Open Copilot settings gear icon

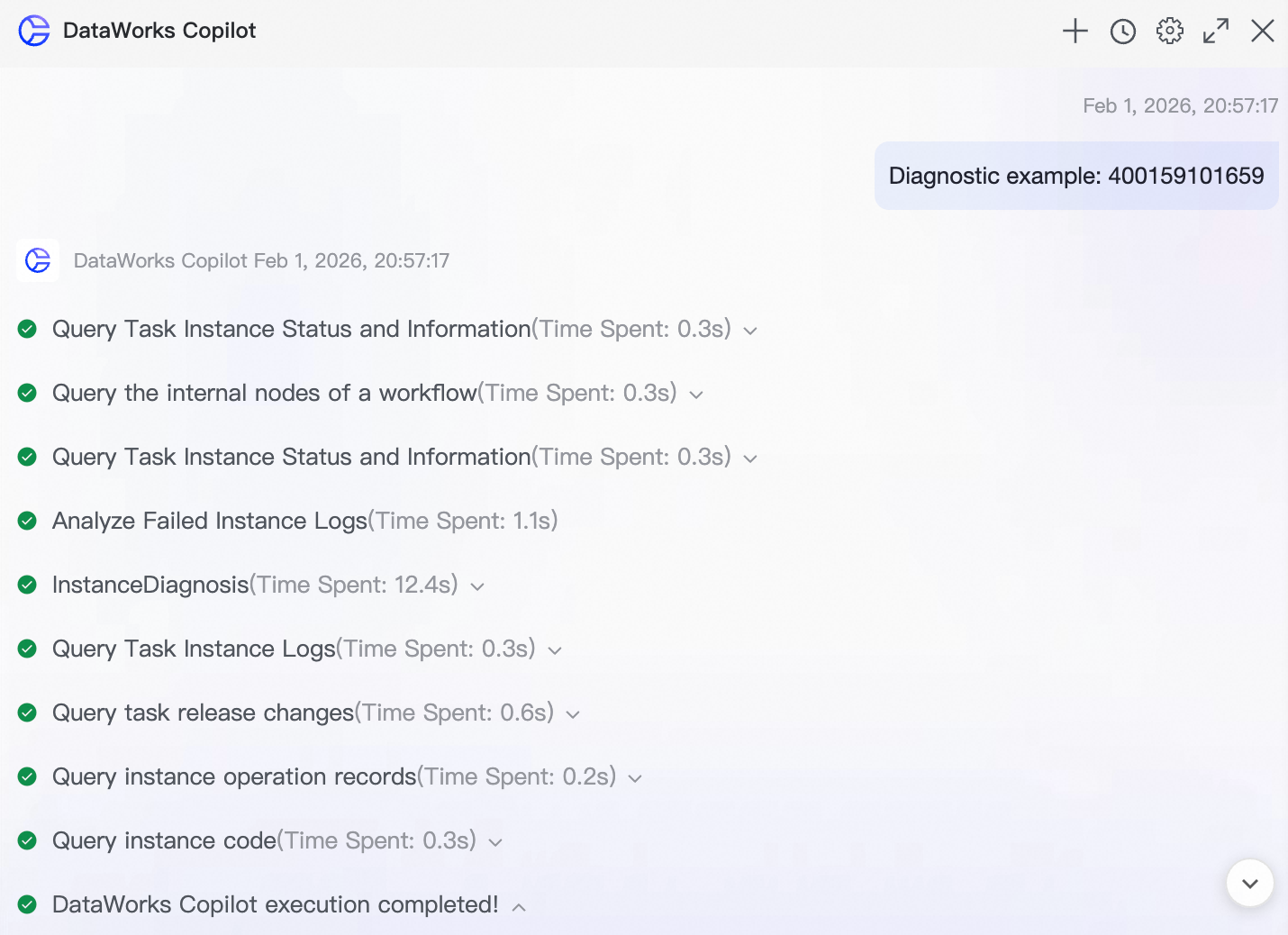click(1170, 32)
